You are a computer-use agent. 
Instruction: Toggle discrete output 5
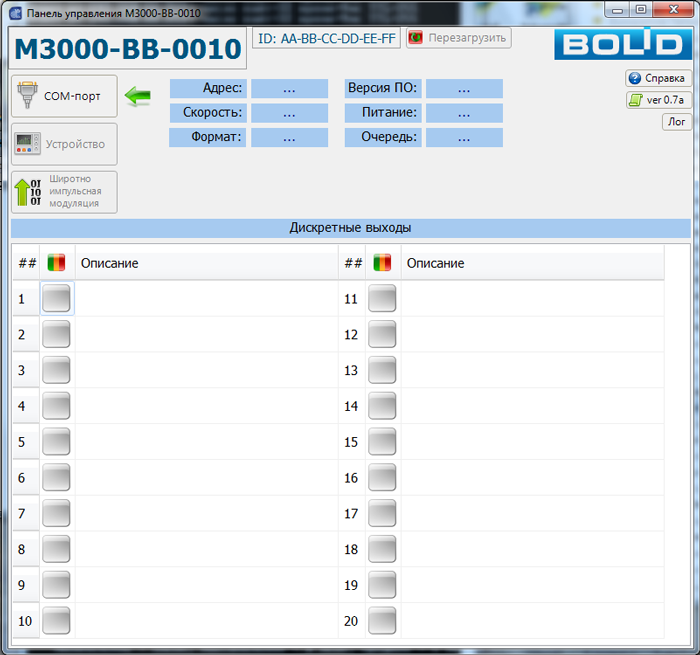57,442
